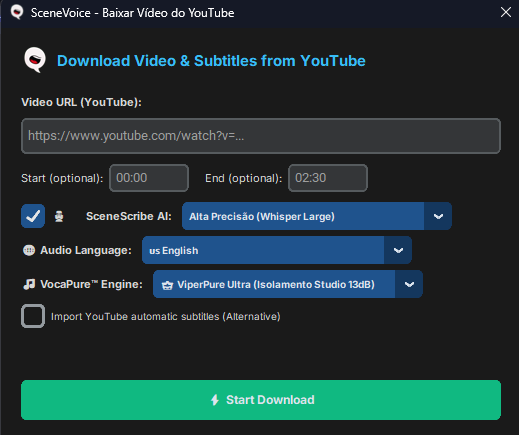Click the Start Download button
The height and width of the screenshot is (435, 519).
[261, 400]
